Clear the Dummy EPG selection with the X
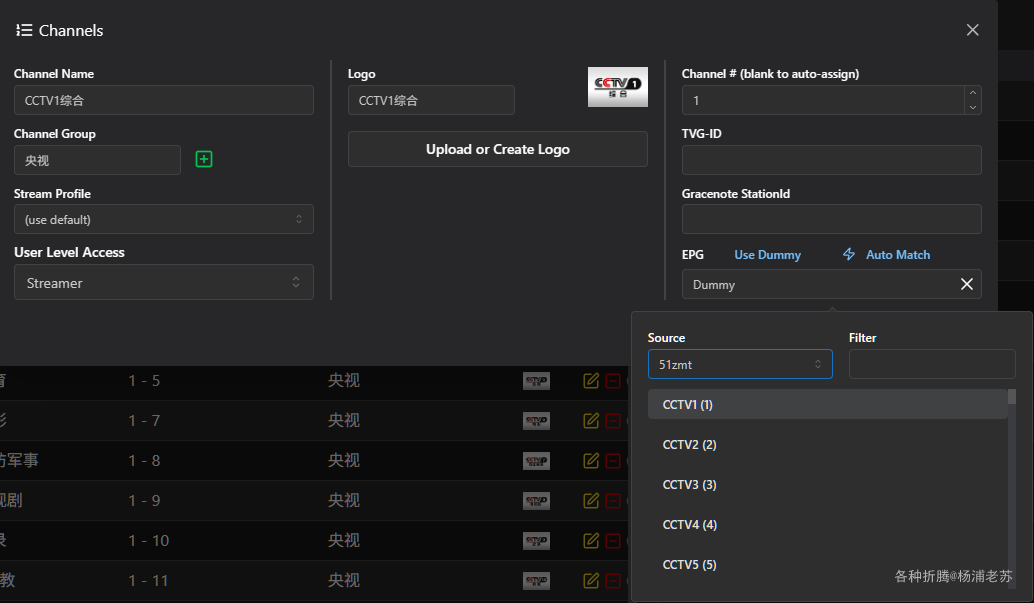 967,284
